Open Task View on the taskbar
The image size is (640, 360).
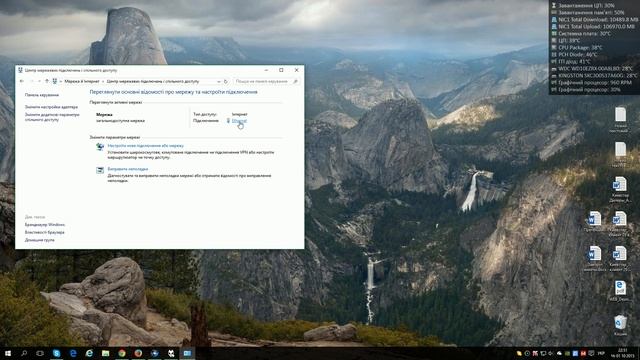tap(40, 353)
